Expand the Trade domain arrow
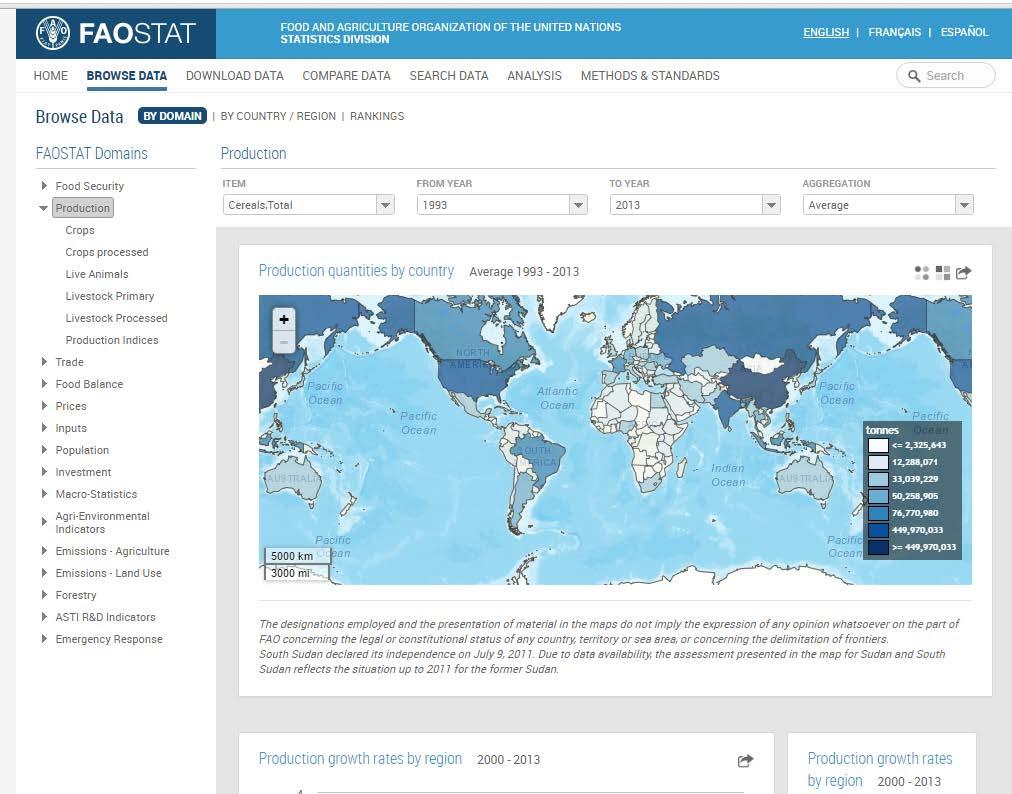This screenshot has height=794, width=1012. click(44, 362)
